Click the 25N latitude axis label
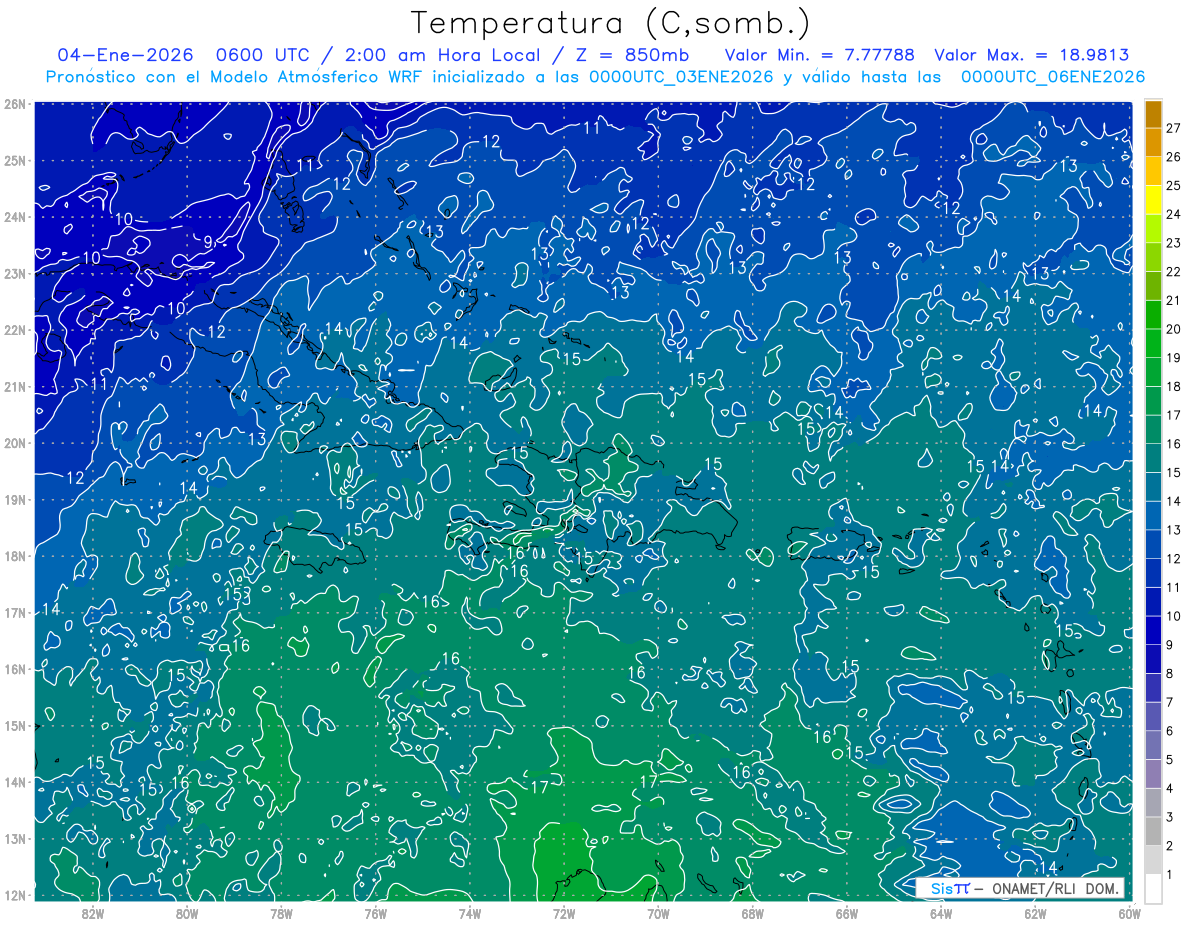This screenshot has height=927, width=1200. click(14, 160)
